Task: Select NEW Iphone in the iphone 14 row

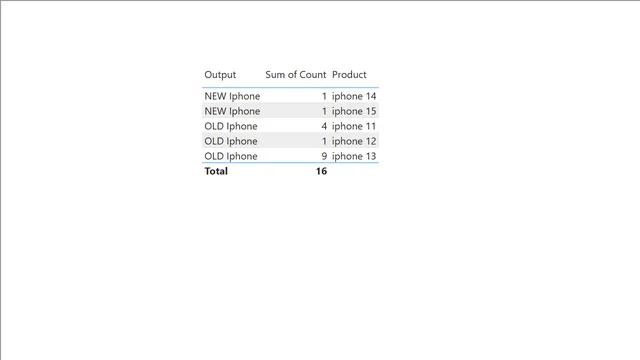Action: (x=232, y=96)
